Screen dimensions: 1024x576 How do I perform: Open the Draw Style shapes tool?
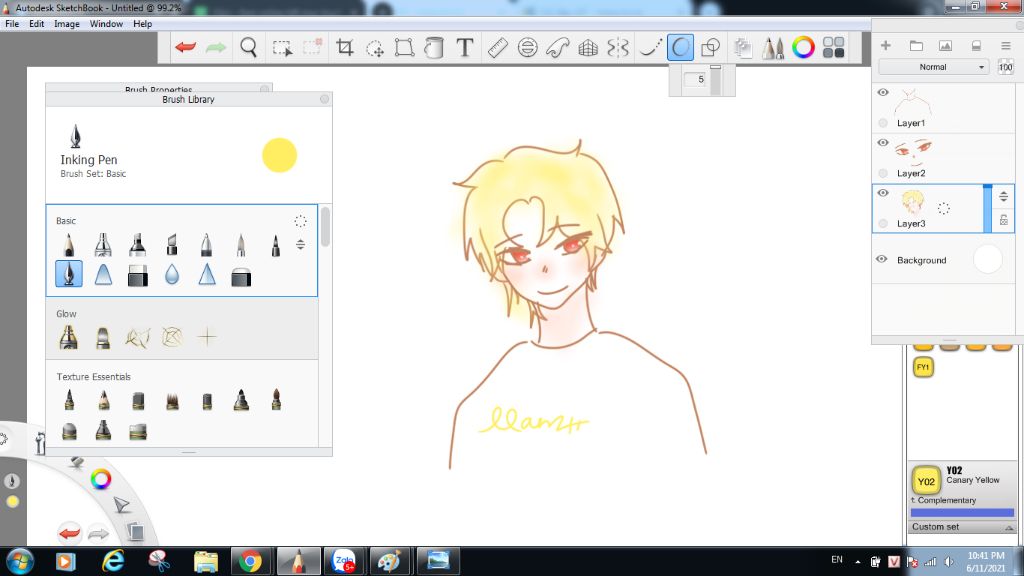pos(710,47)
